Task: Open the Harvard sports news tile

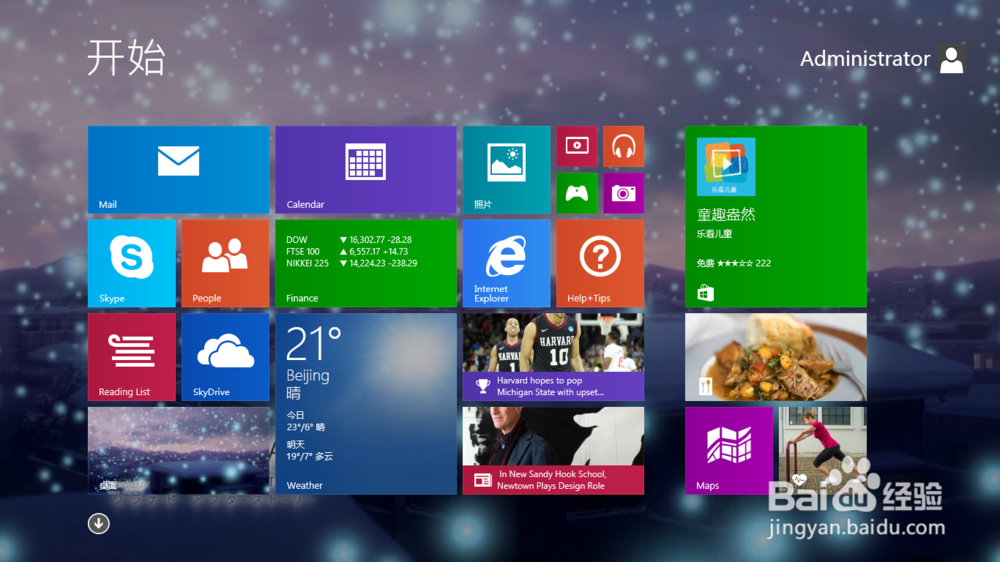Action: pos(554,357)
